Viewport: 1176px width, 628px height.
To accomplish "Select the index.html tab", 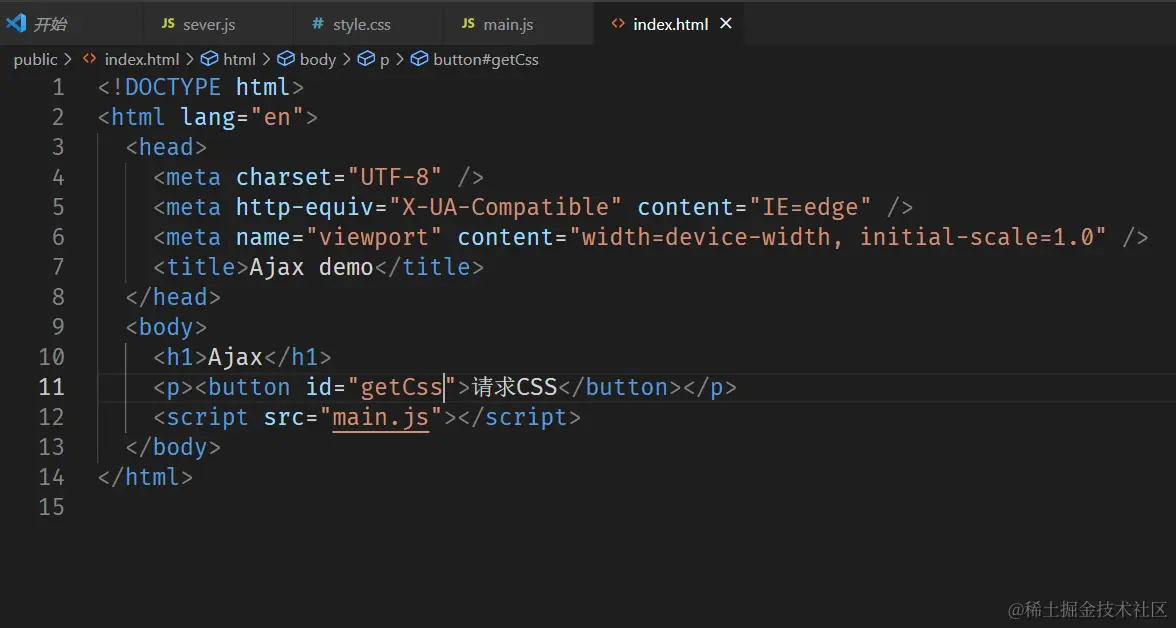I will [x=670, y=24].
